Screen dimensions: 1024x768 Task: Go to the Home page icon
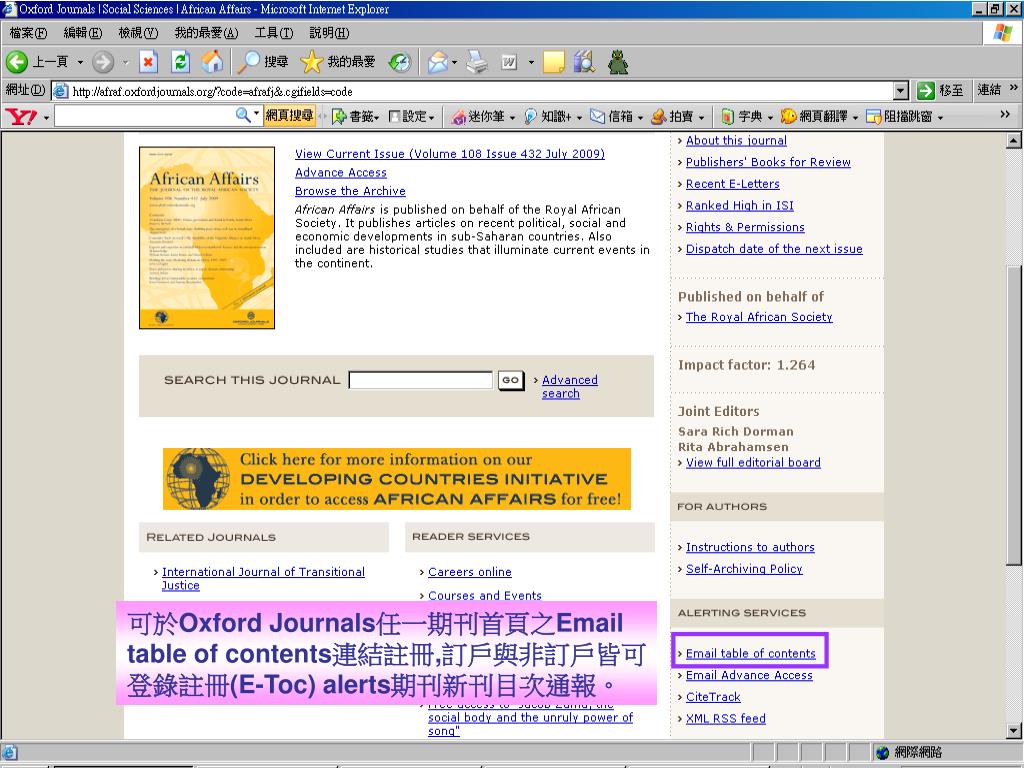pyautogui.click(x=212, y=62)
